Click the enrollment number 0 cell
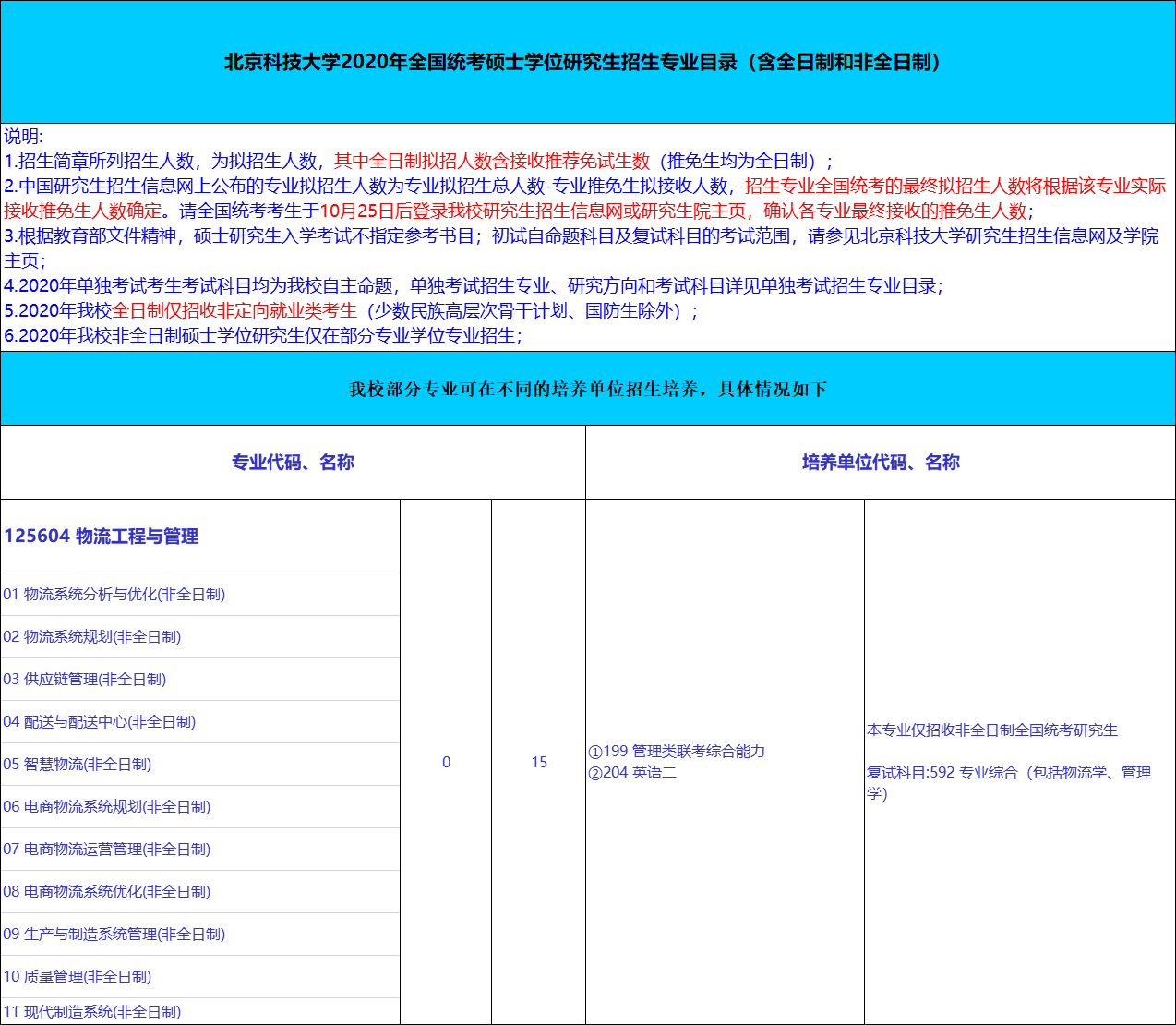Image resolution: width=1176 pixels, height=1025 pixels. pos(446,763)
